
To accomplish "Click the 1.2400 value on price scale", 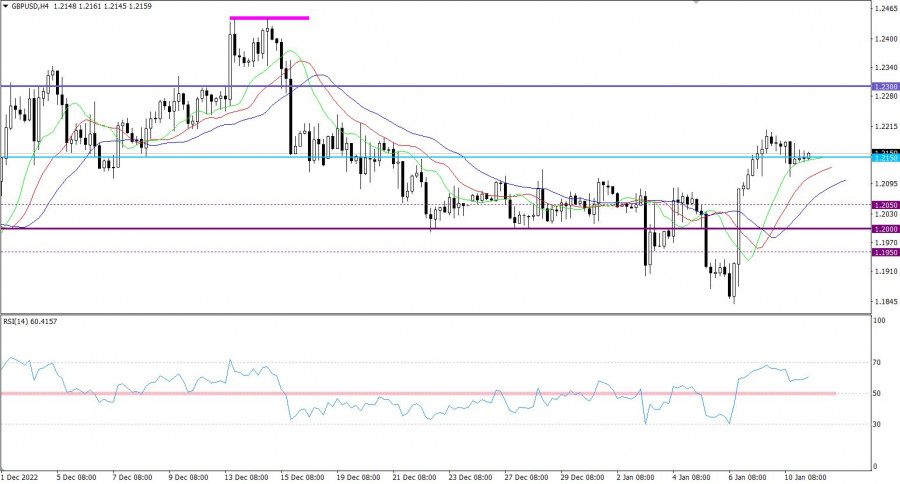I will tap(884, 39).
